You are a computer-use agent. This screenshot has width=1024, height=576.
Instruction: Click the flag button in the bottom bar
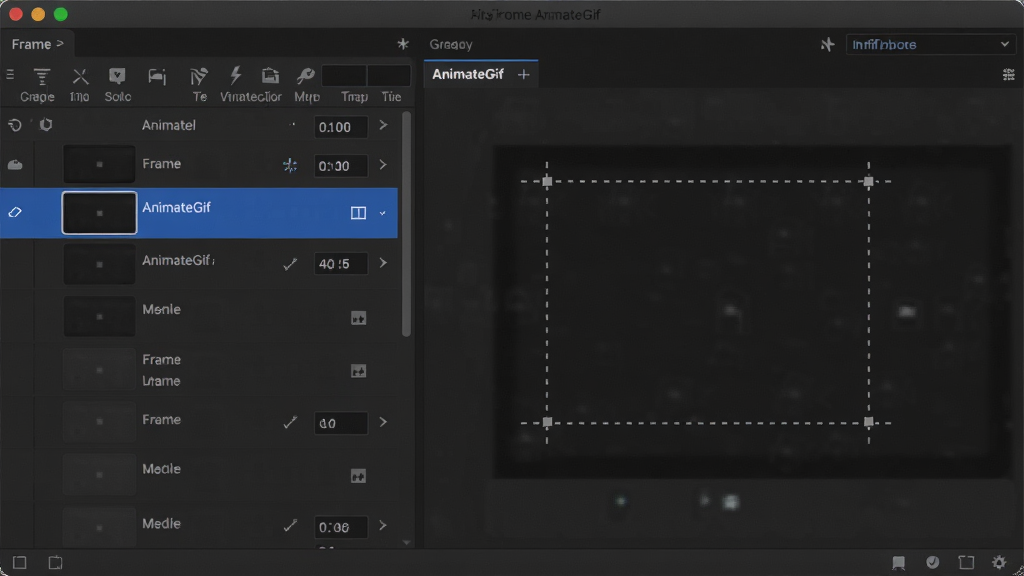[x=899, y=562]
